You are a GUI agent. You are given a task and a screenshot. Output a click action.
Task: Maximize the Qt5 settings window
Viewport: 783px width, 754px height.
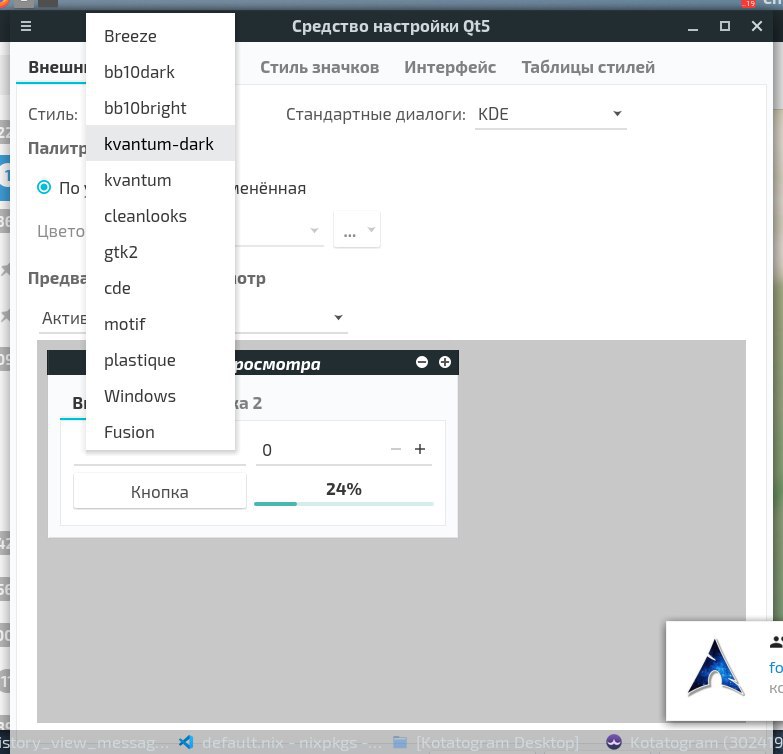725,26
